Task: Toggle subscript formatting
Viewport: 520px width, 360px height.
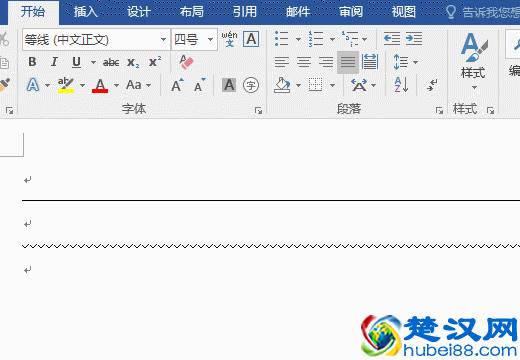Action: pos(133,62)
